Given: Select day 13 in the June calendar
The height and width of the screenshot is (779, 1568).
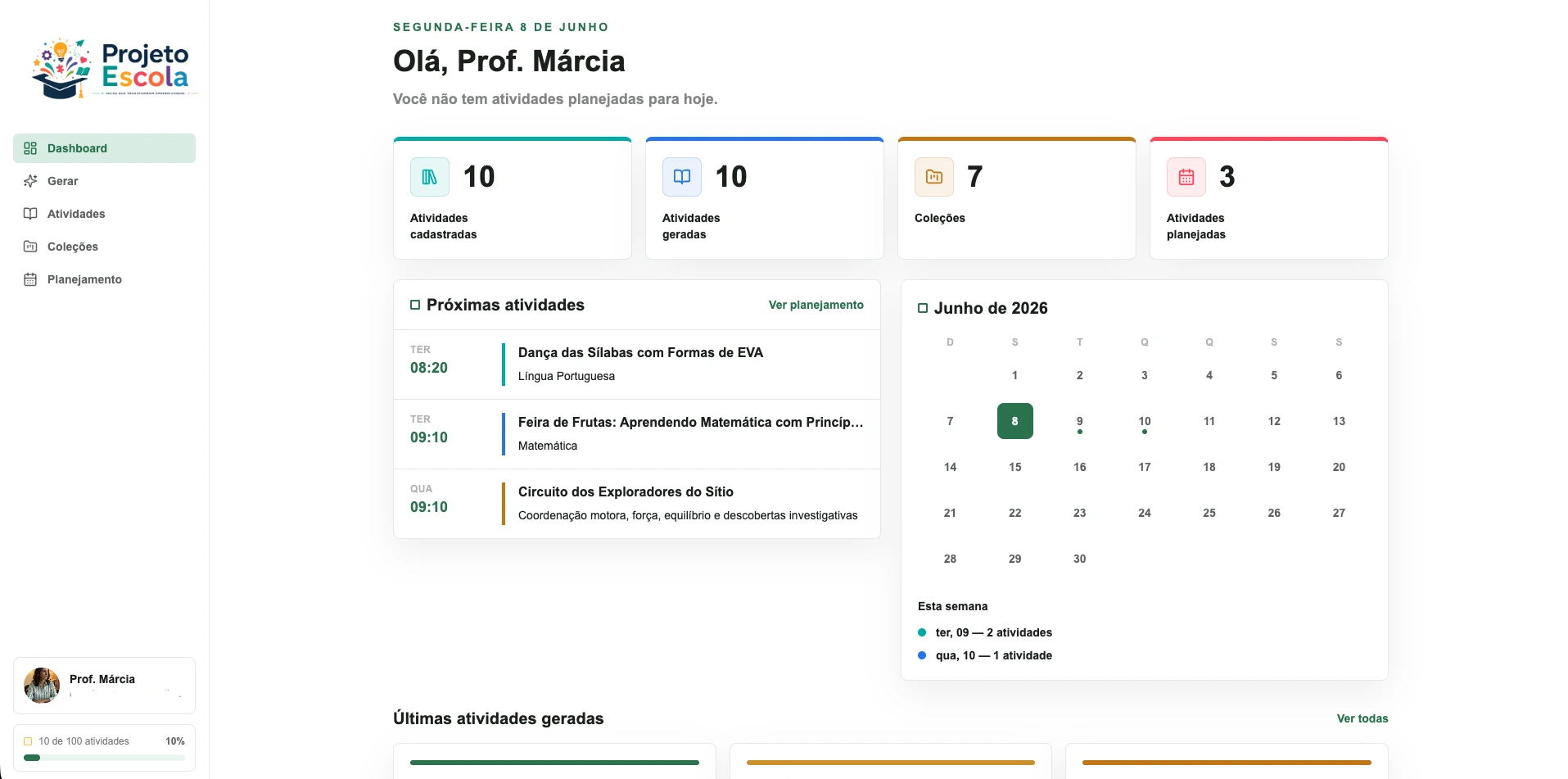Looking at the screenshot, I should point(1339,421).
